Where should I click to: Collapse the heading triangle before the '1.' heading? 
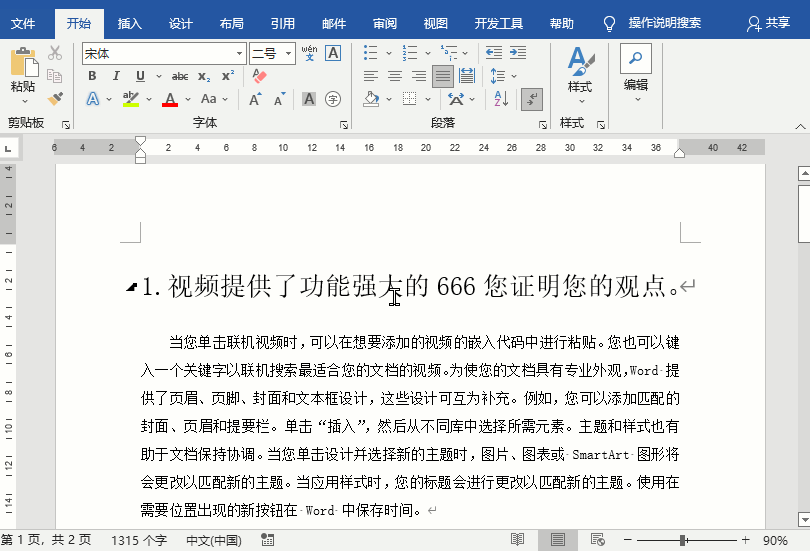[x=132, y=287]
